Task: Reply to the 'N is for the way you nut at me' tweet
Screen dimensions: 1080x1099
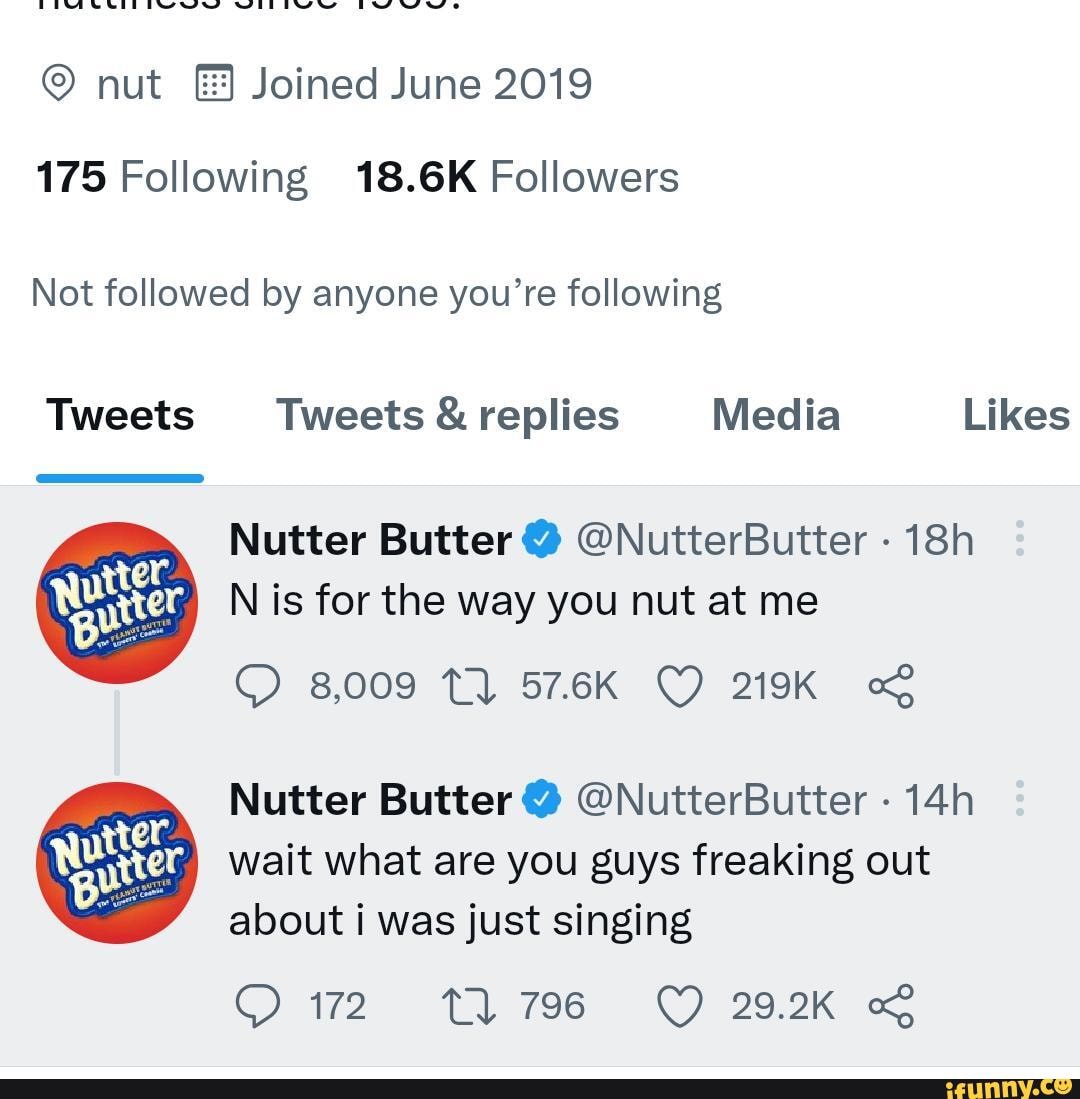Action: [258, 686]
